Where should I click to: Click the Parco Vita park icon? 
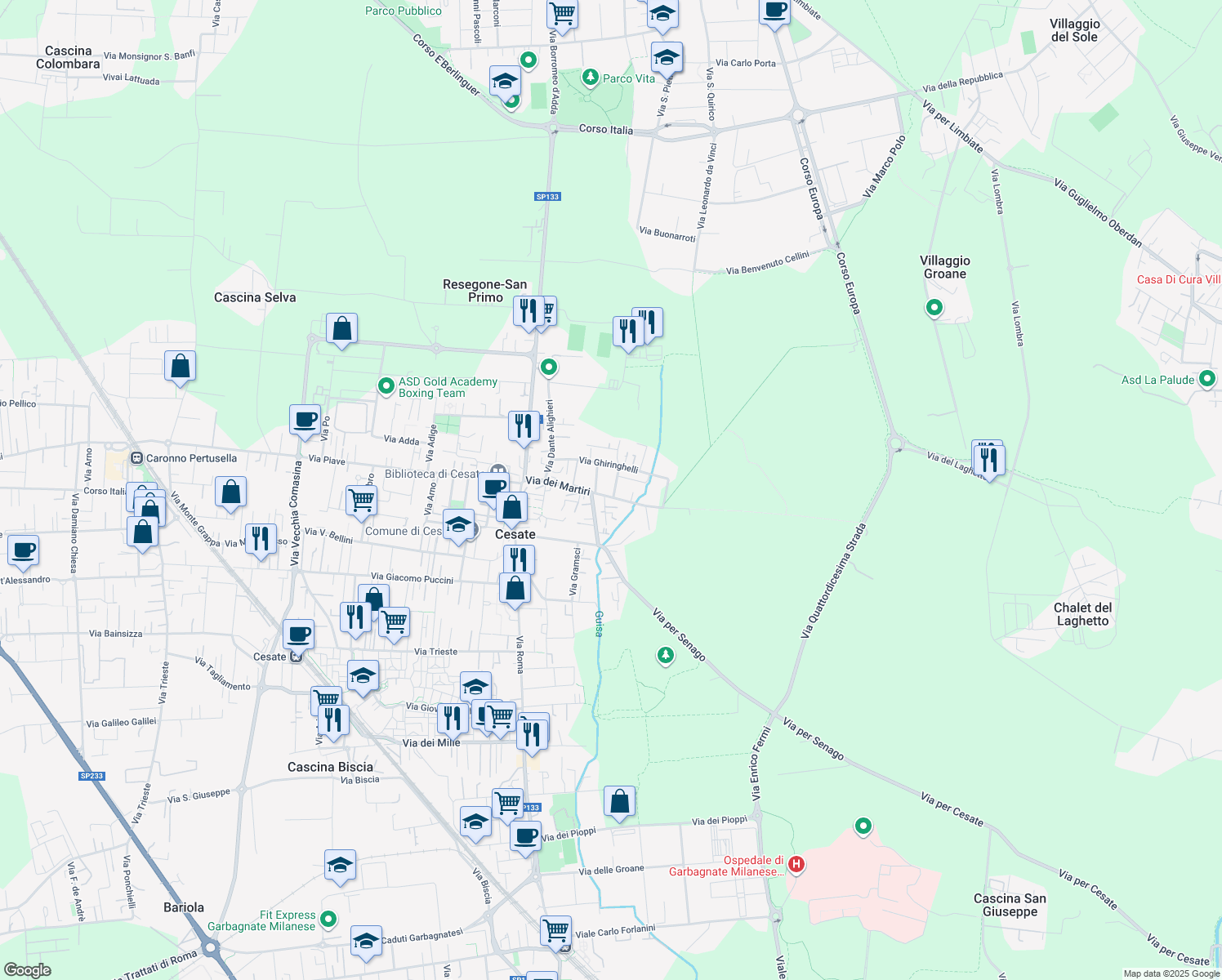[591, 78]
